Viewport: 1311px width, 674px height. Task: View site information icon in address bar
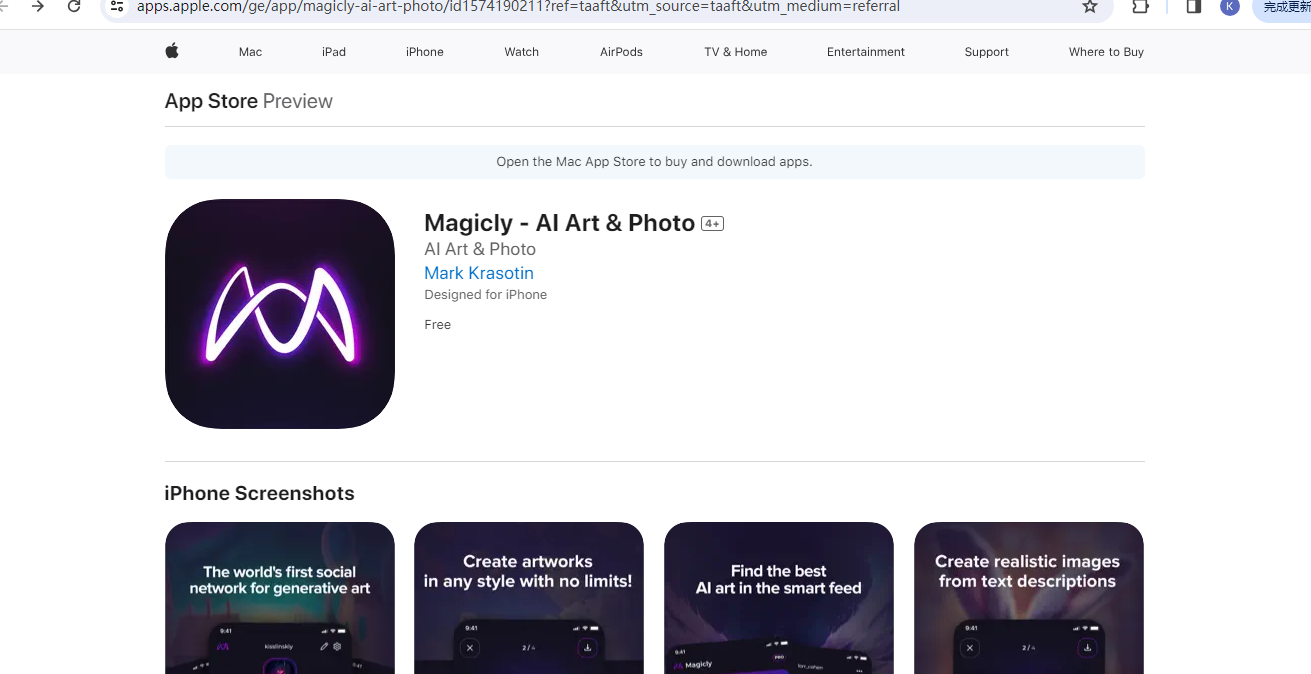click(117, 7)
